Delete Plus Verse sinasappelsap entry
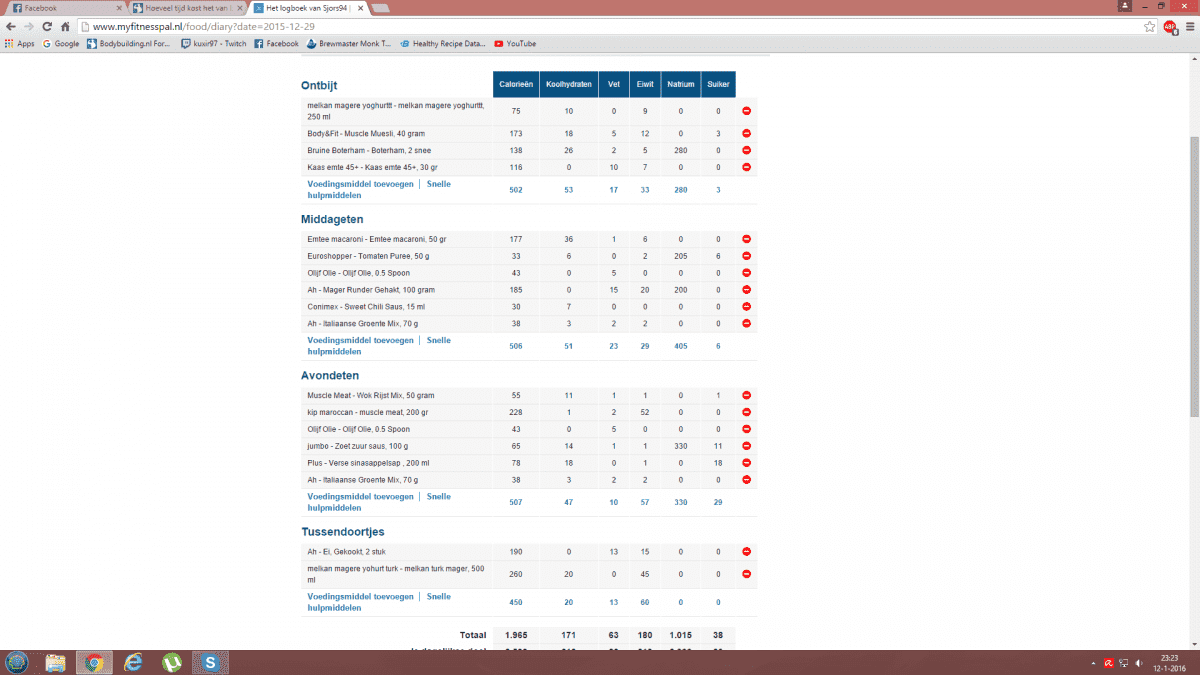 [746, 463]
